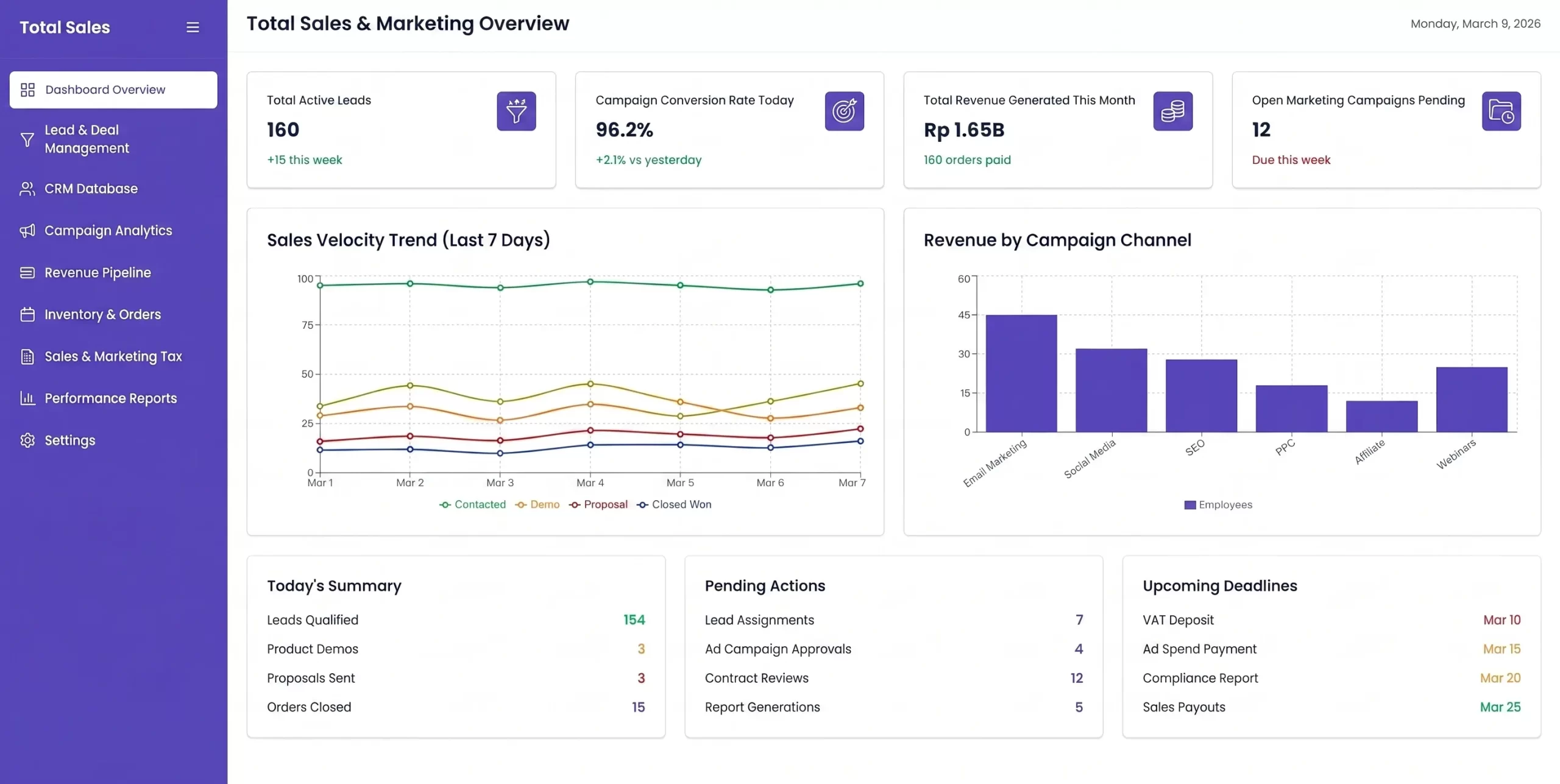Click the SEO revenue bar

pos(1202,396)
